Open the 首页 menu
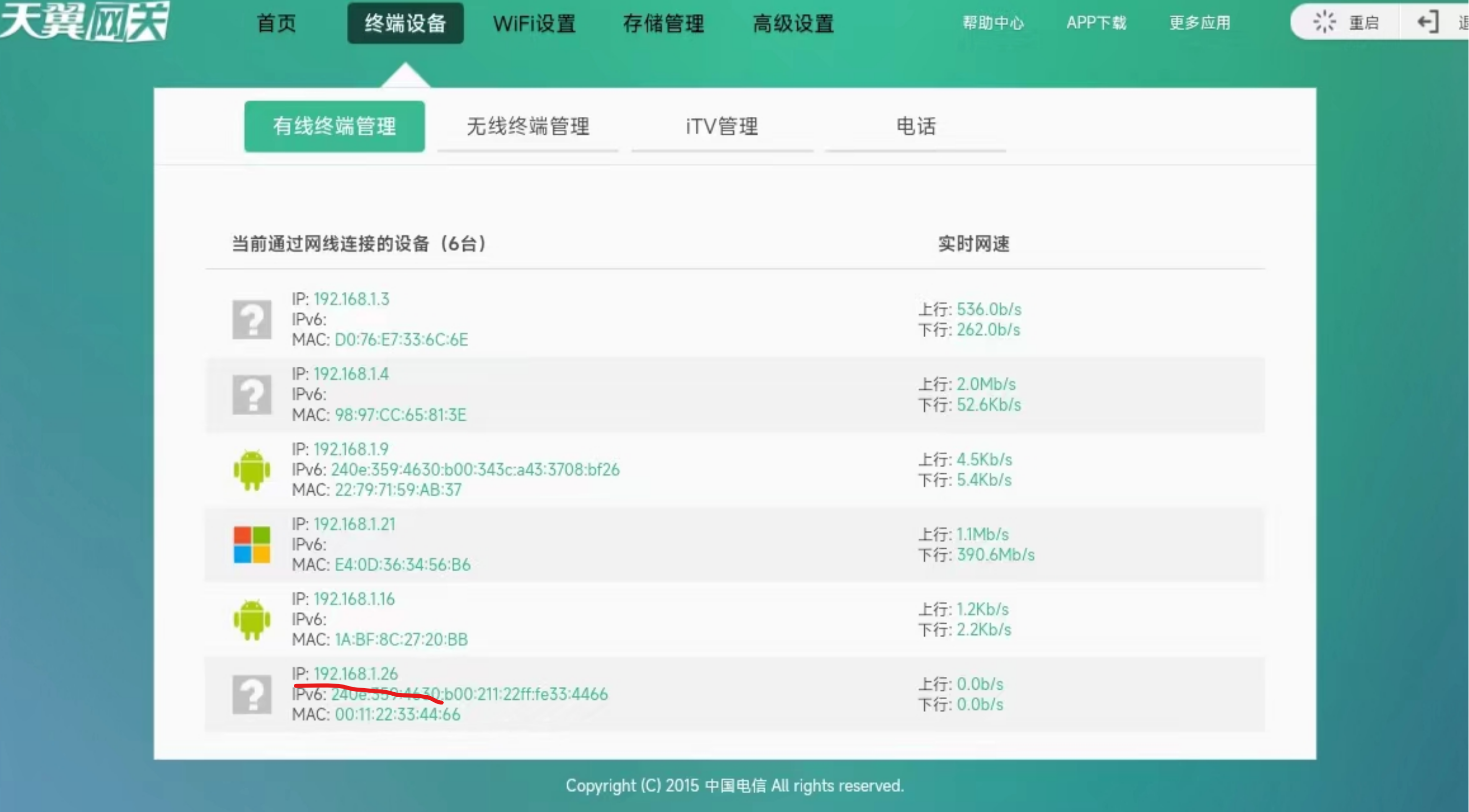Viewport: 1469px width, 812px height. pyautogui.click(x=276, y=23)
